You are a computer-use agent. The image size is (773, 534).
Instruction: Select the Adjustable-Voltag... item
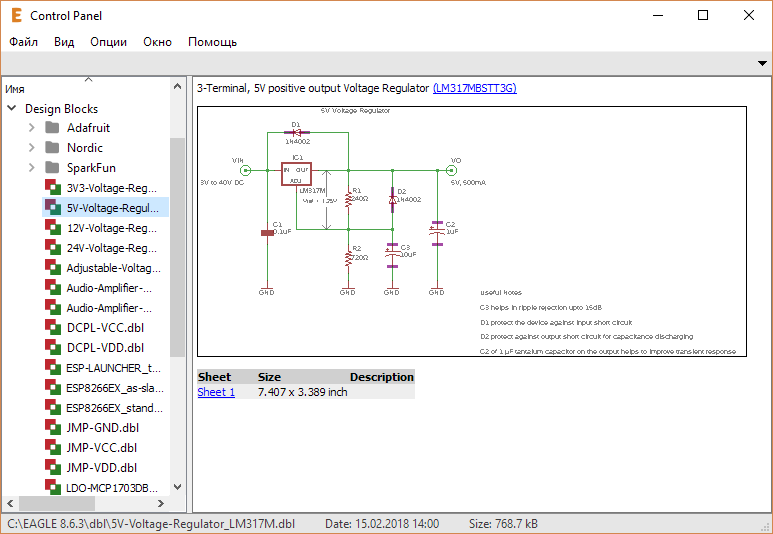[x=114, y=268]
